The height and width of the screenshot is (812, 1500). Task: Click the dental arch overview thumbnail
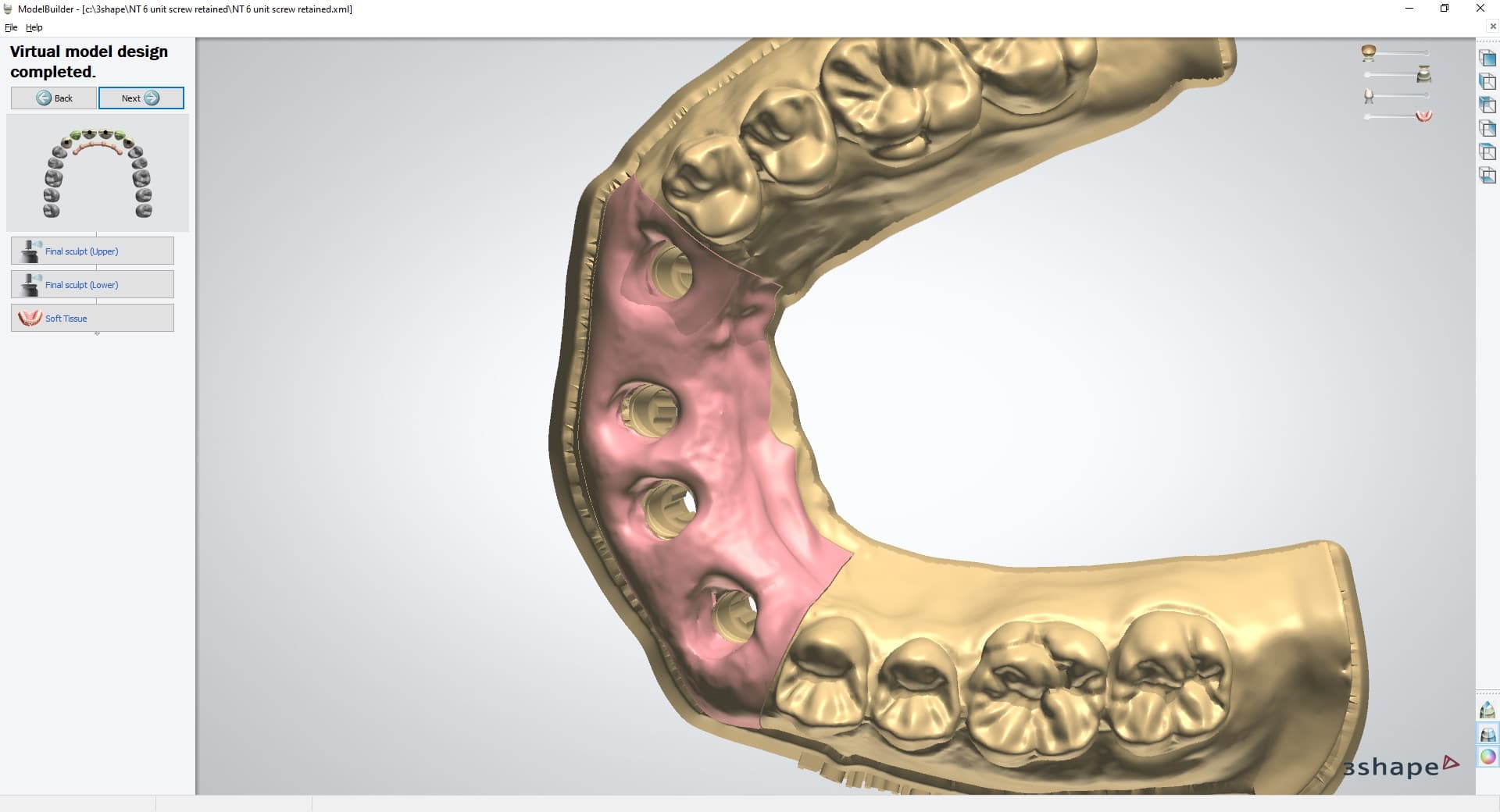[97, 172]
